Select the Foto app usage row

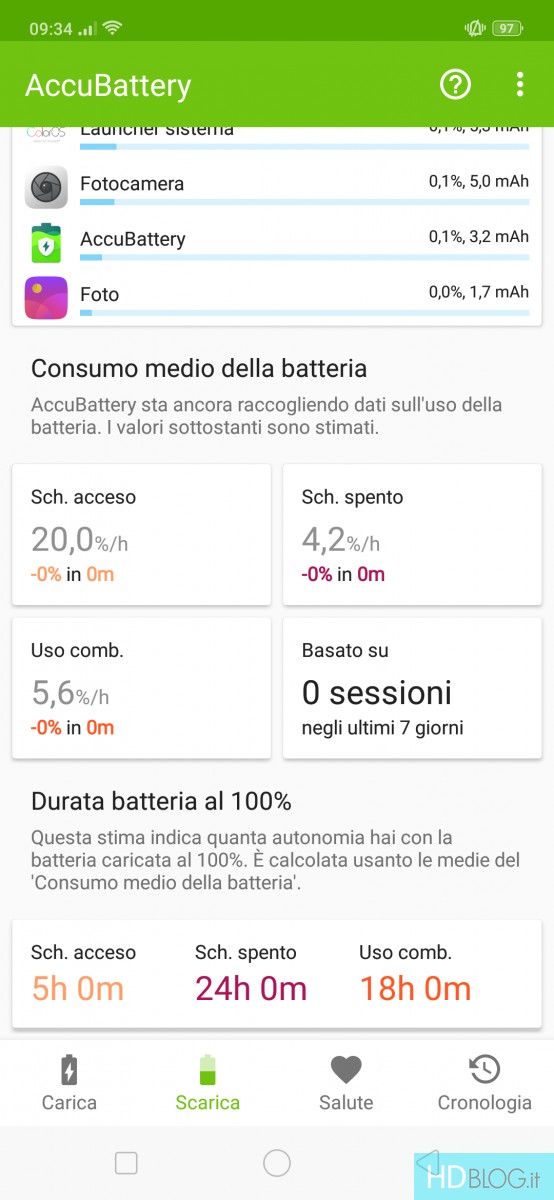277,297
